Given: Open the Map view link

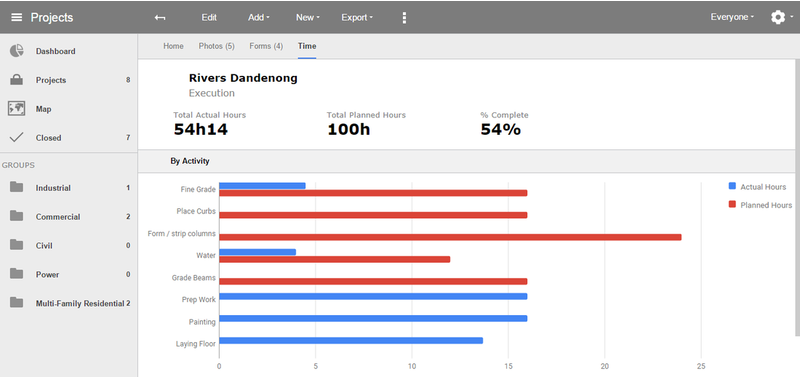Looking at the screenshot, I should [x=43, y=109].
